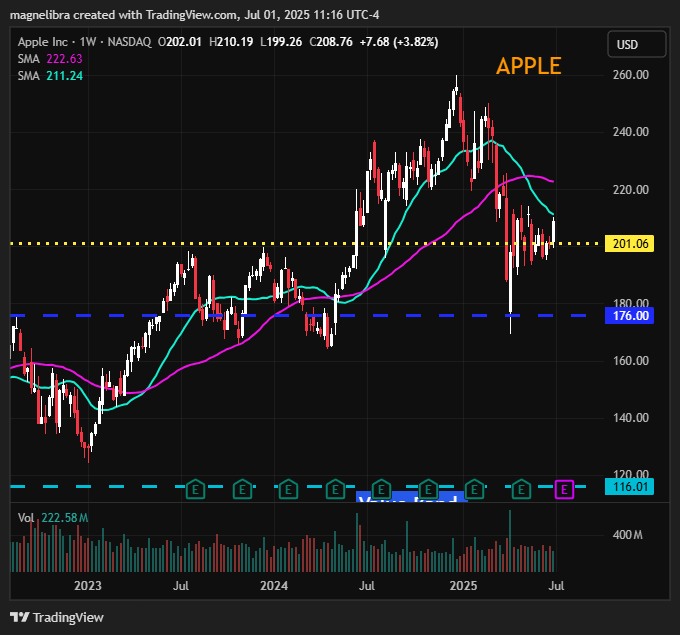The width and height of the screenshot is (680, 635).
Task: Click the 2024 label on the time axis
Action: pyautogui.click(x=274, y=586)
